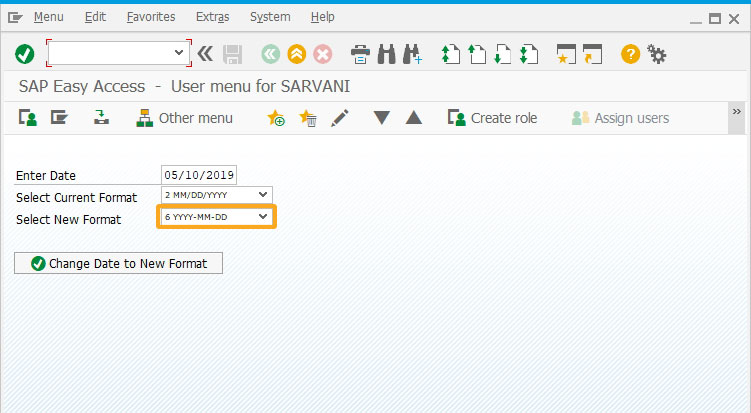Image resolution: width=751 pixels, height=413 pixels.
Task: Expand the command field dropdown arrow
Action: click(x=179, y=52)
